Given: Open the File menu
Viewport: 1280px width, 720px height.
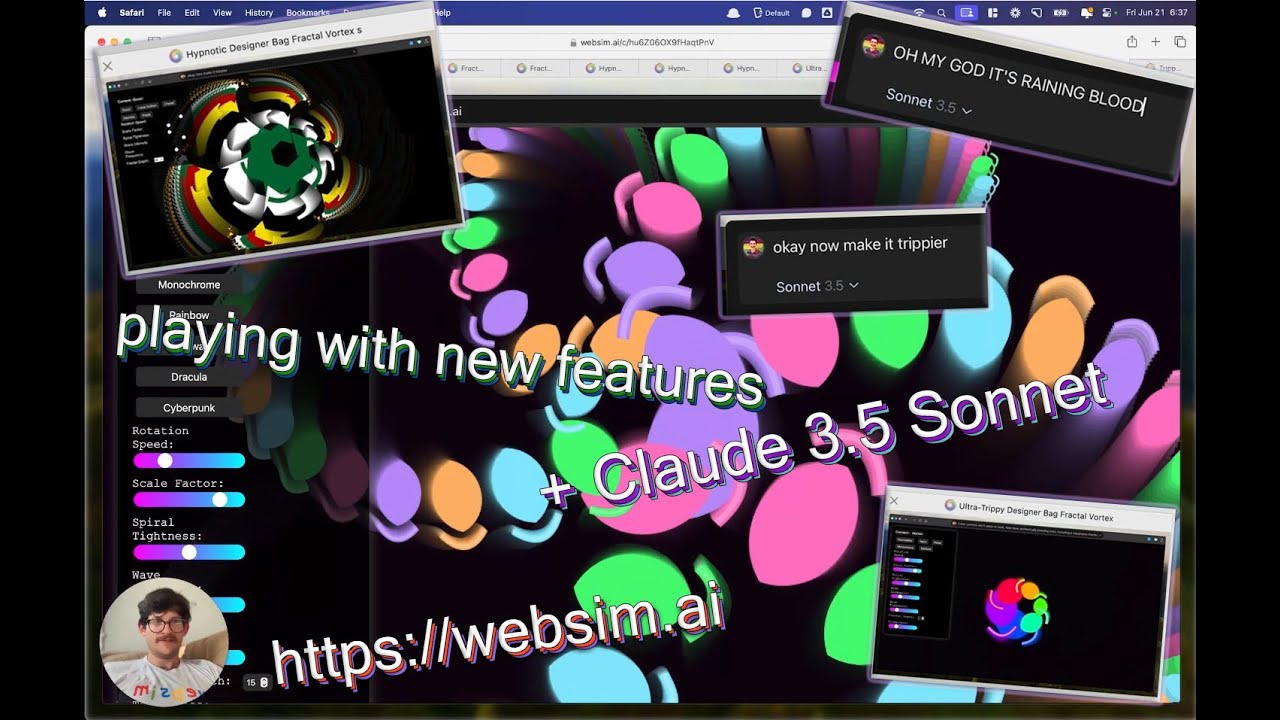Looking at the screenshot, I should (x=164, y=13).
